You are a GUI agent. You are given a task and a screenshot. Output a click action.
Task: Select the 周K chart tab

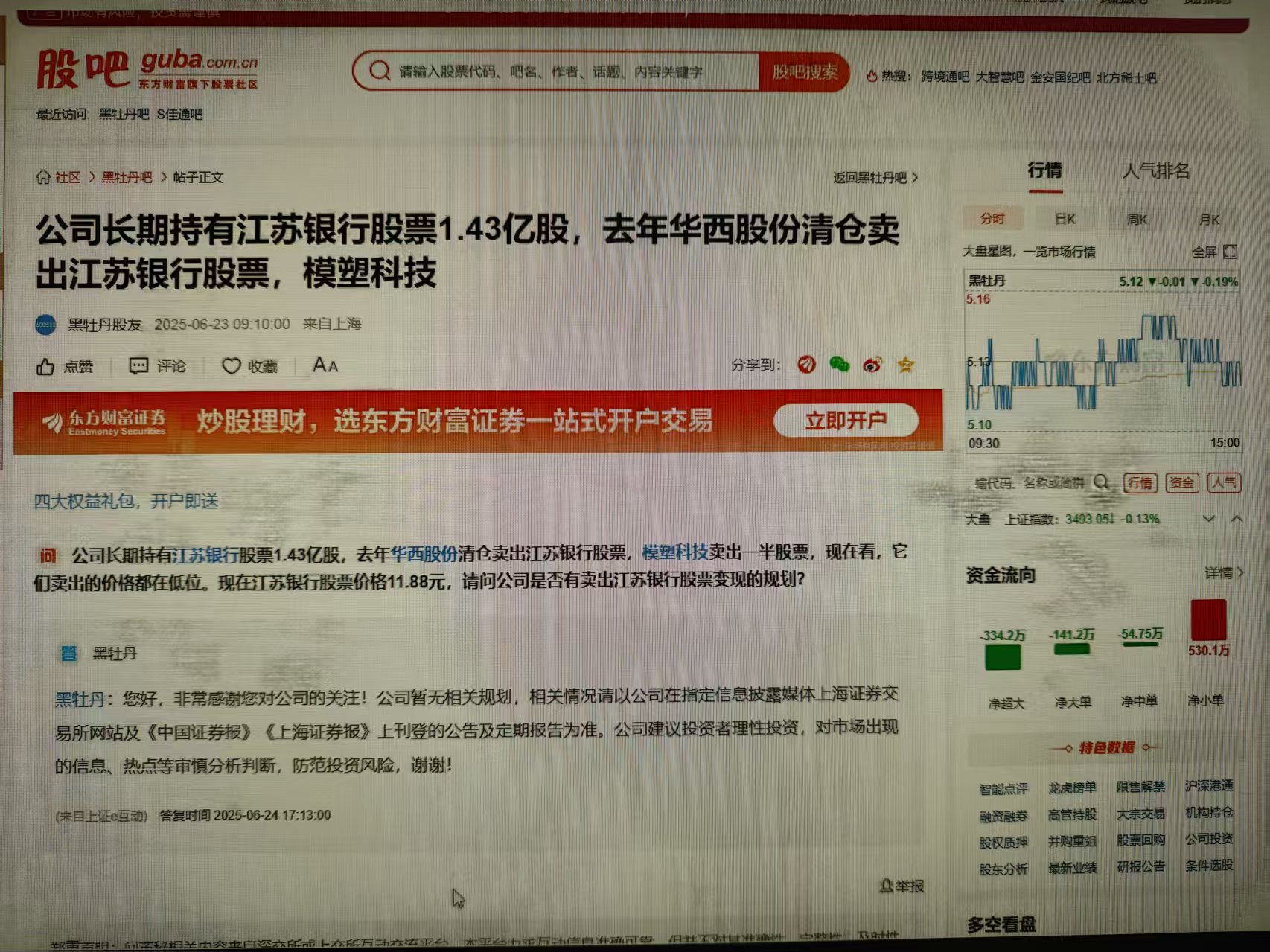pyautogui.click(x=1137, y=220)
